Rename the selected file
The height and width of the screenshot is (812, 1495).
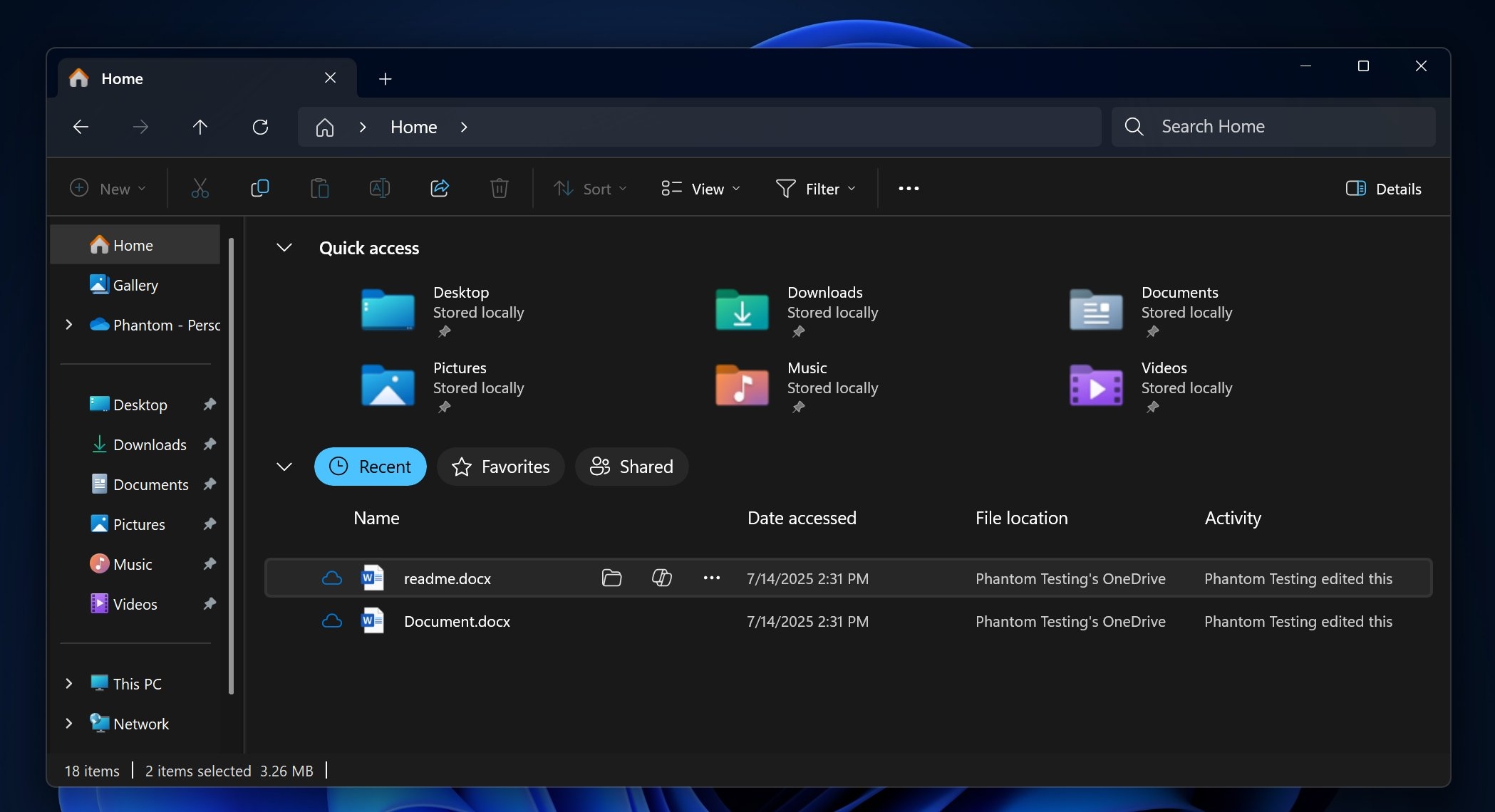click(x=380, y=188)
